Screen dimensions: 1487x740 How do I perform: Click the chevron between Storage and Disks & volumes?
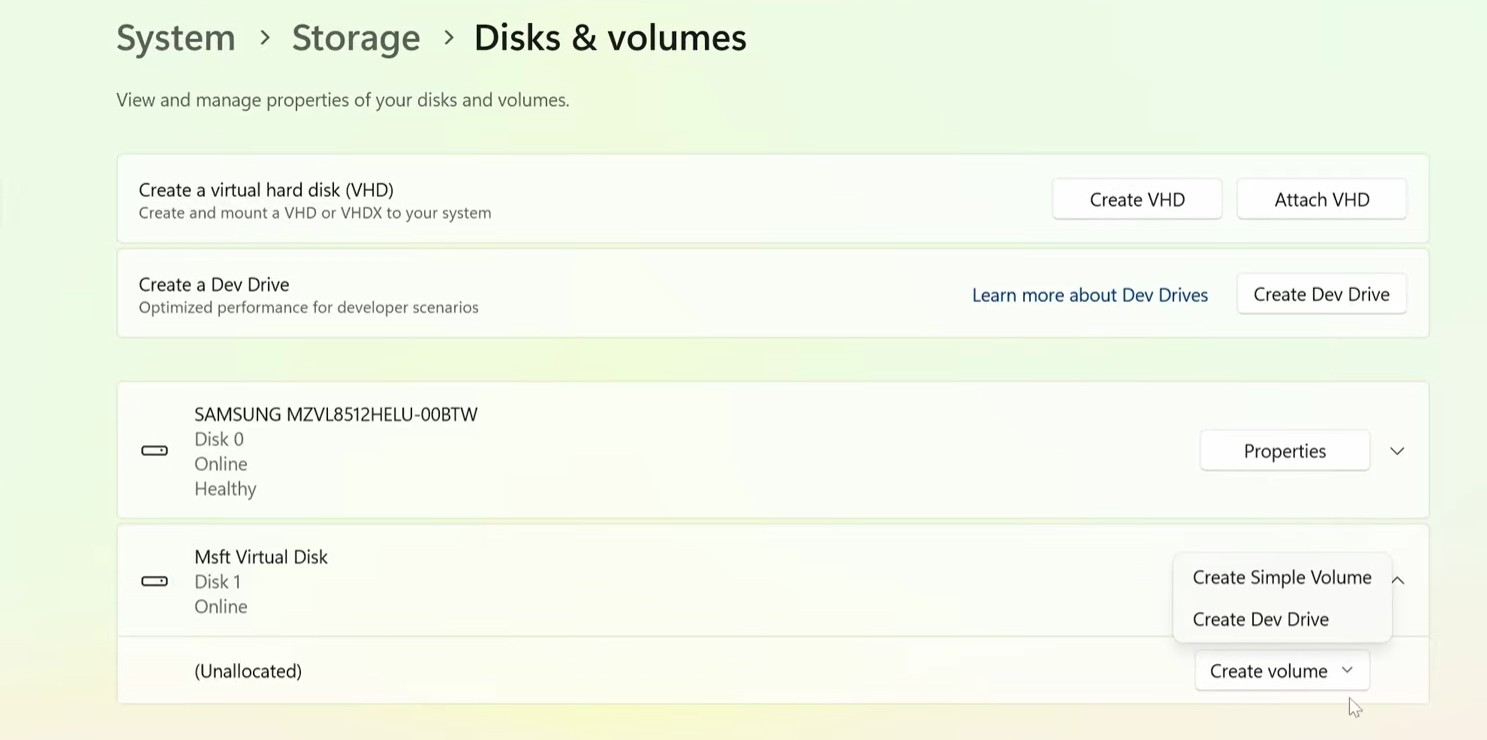448,38
